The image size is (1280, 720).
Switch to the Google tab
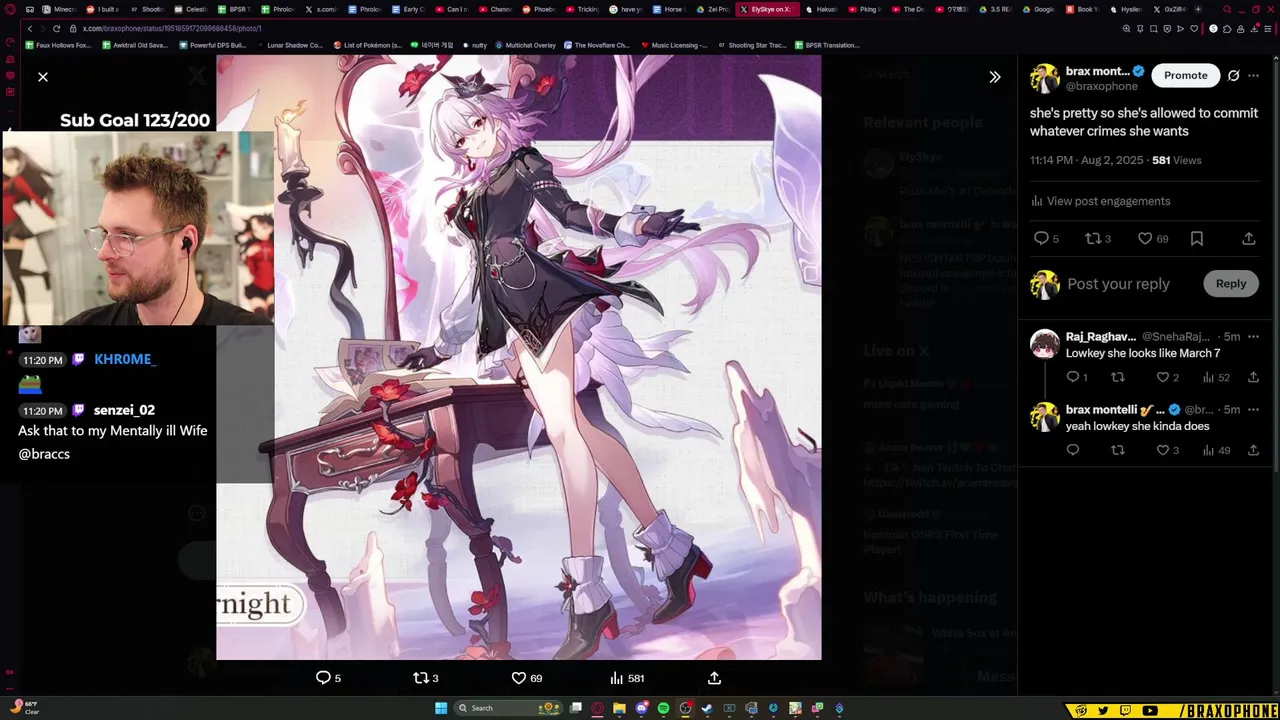tap(1039, 9)
